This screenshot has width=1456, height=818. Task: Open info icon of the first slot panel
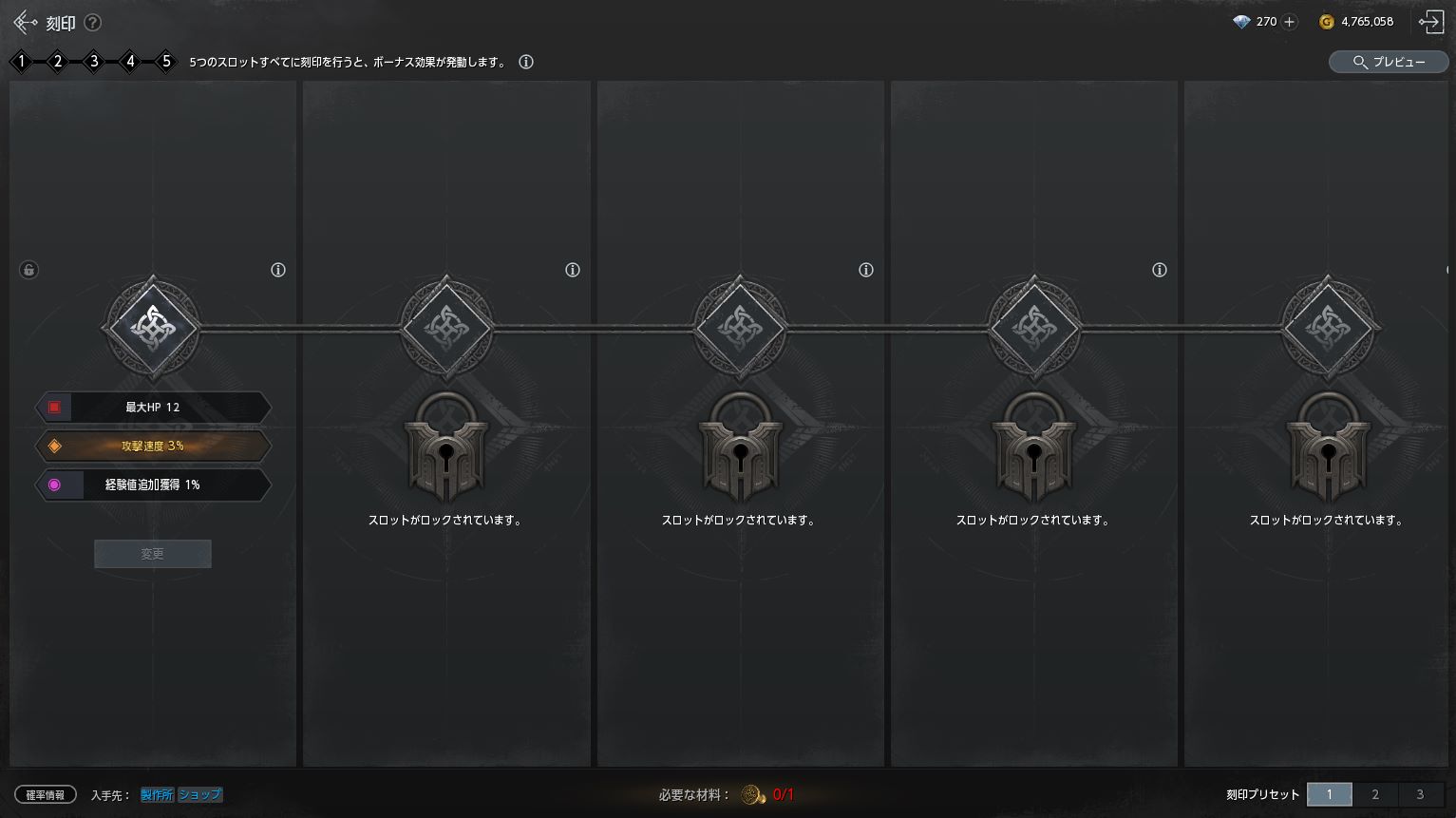278,270
